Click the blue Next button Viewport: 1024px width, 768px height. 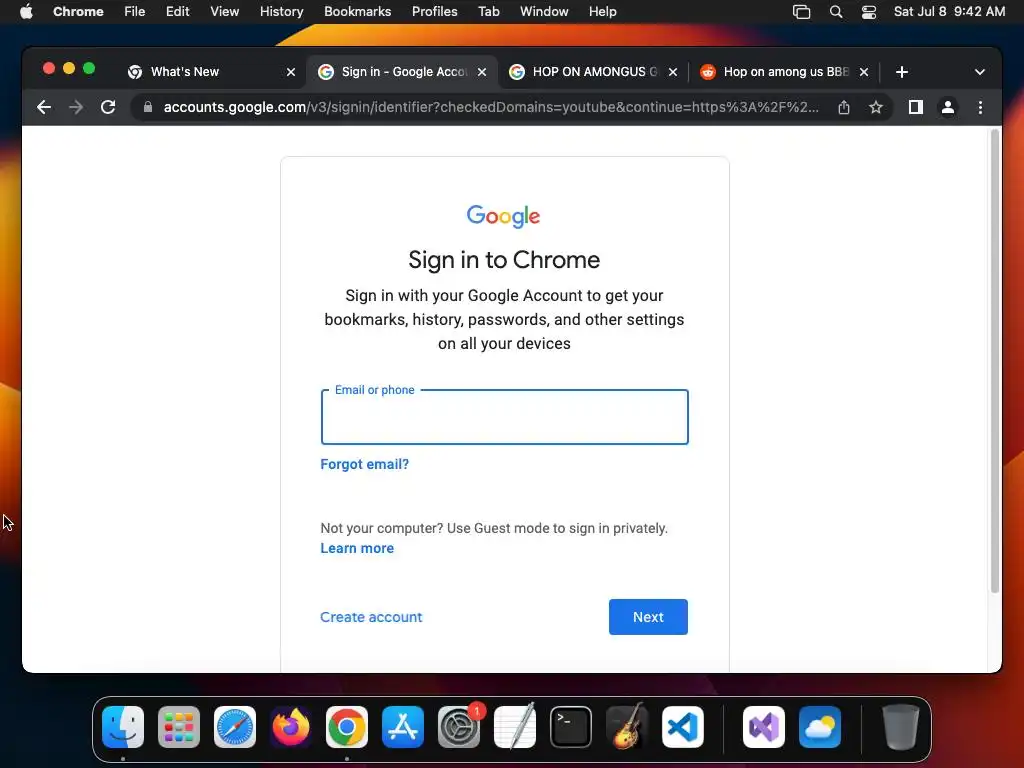pos(648,617)
